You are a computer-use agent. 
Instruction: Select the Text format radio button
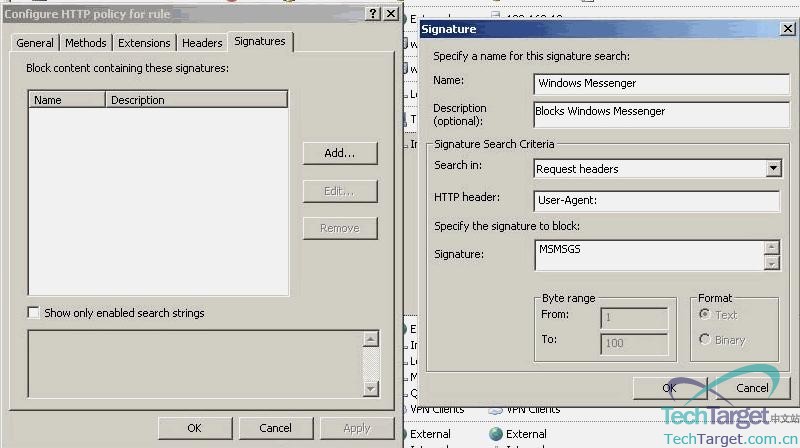pos(705,314)
